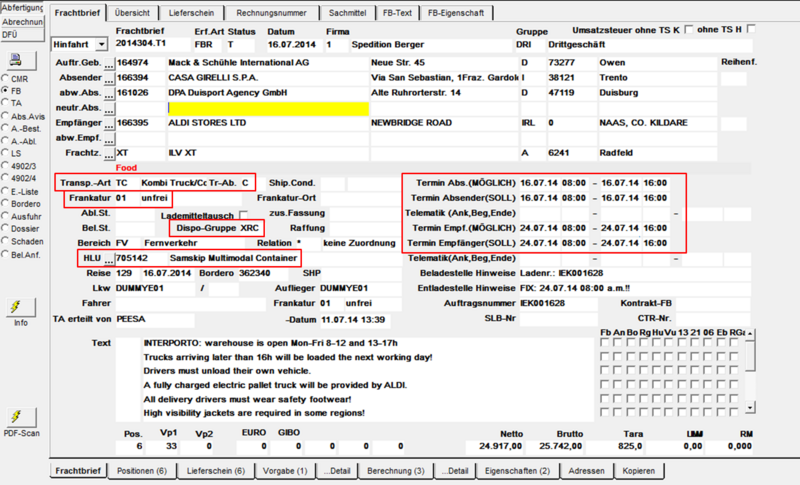Image resolution: width=800 pixels, height=485 pixels.
Task: Open the Vorgabe (1) bottom tab
Action: [285, 471]
